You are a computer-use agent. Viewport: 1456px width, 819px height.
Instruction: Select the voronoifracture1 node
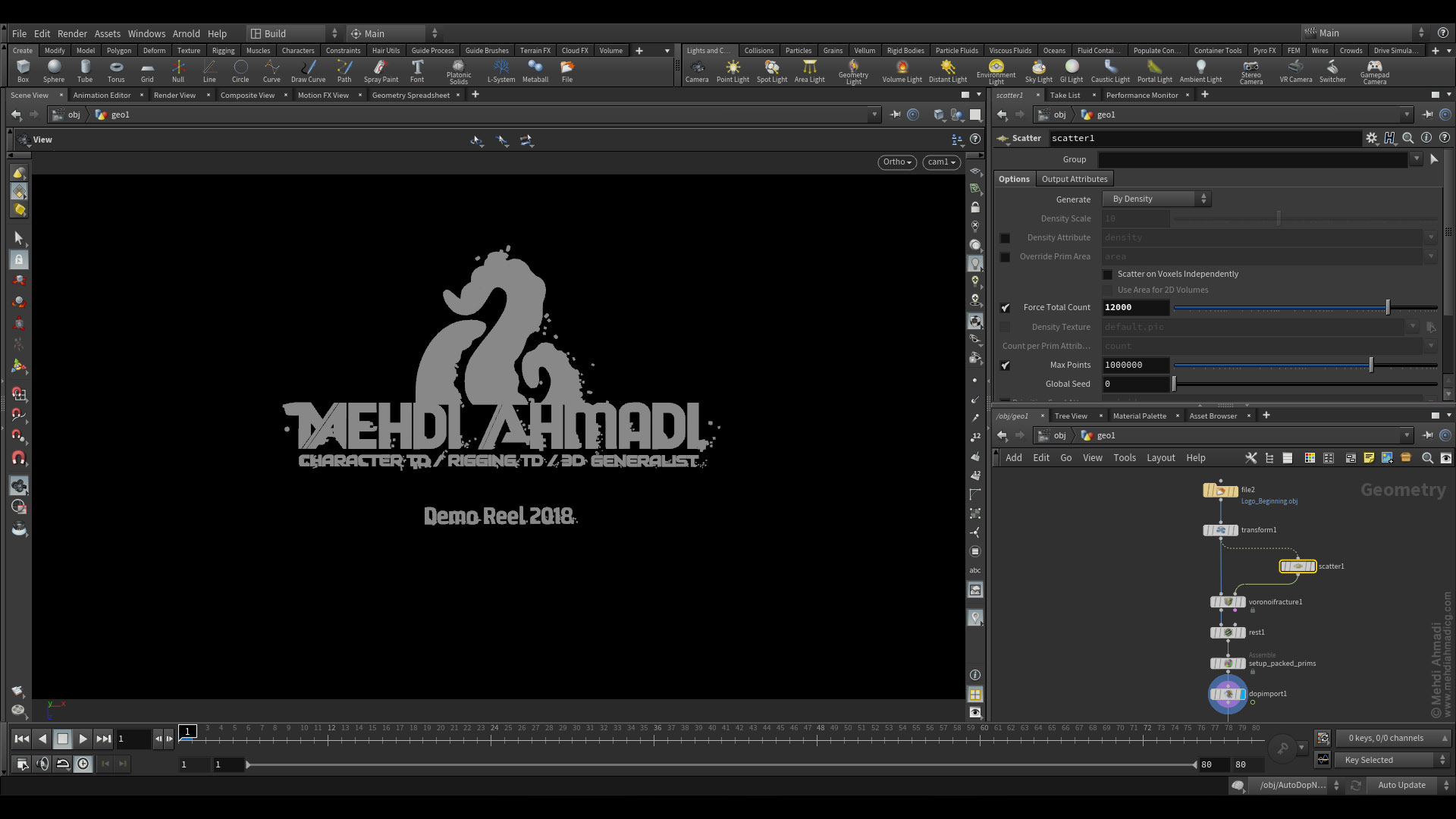(x=1228, y=602)
